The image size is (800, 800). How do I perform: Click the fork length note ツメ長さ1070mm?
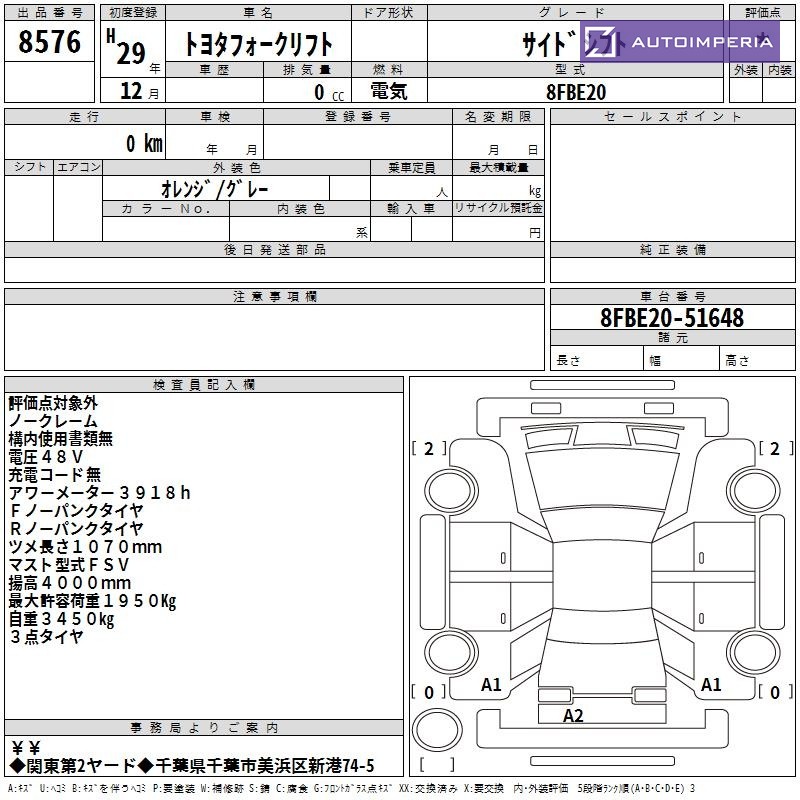coord(85,547)
